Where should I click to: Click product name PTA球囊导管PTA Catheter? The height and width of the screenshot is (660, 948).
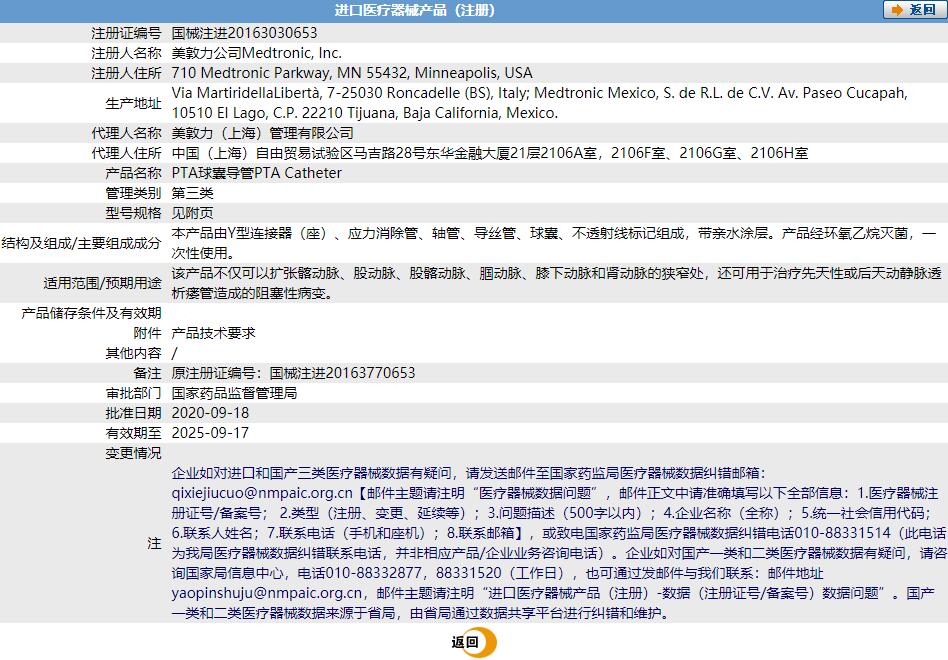point(256,173)
